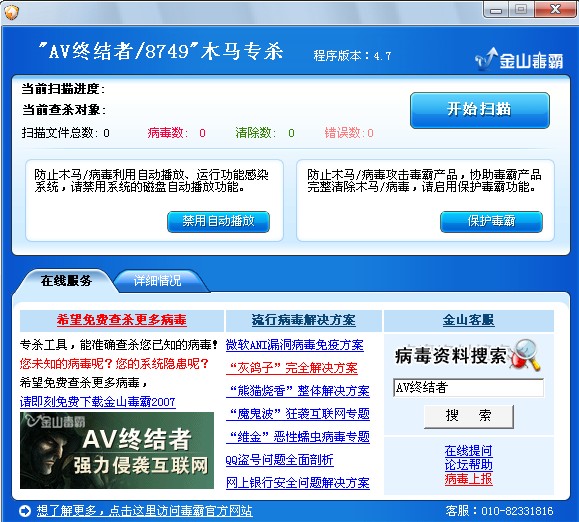Click 病毒上报 link

469,479
